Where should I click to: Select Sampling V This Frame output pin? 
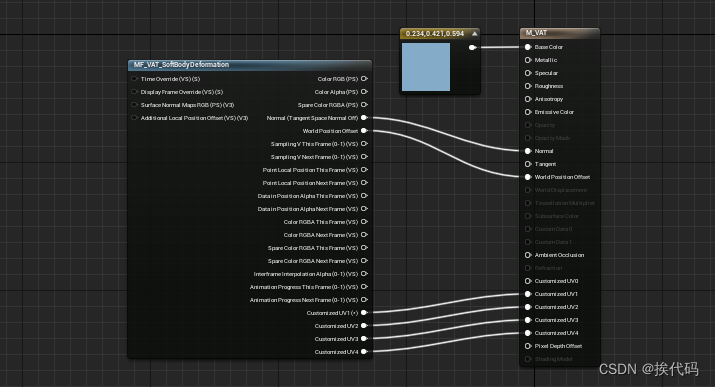click(364, 144)
